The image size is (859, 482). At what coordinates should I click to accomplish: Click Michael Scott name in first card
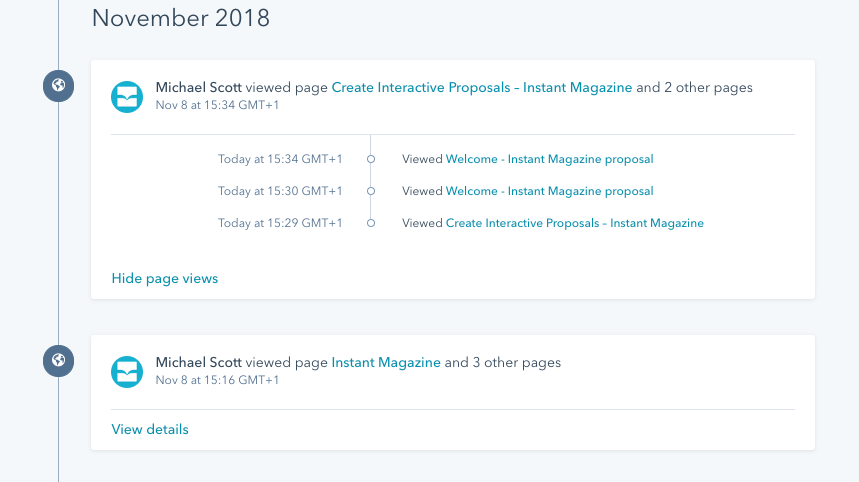coord(199,88)
